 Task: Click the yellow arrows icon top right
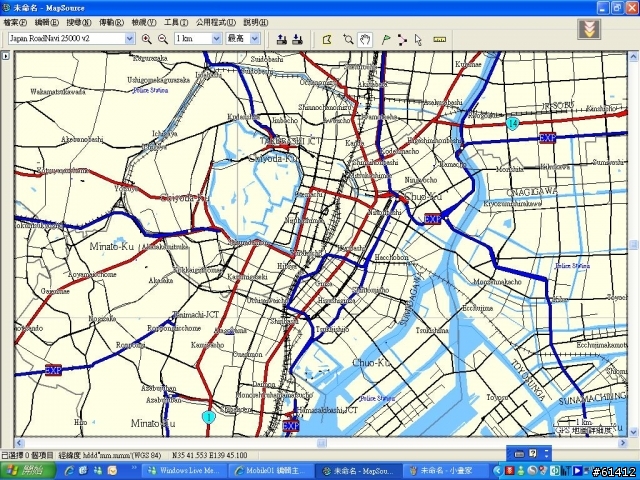click(x=589, y=29)
